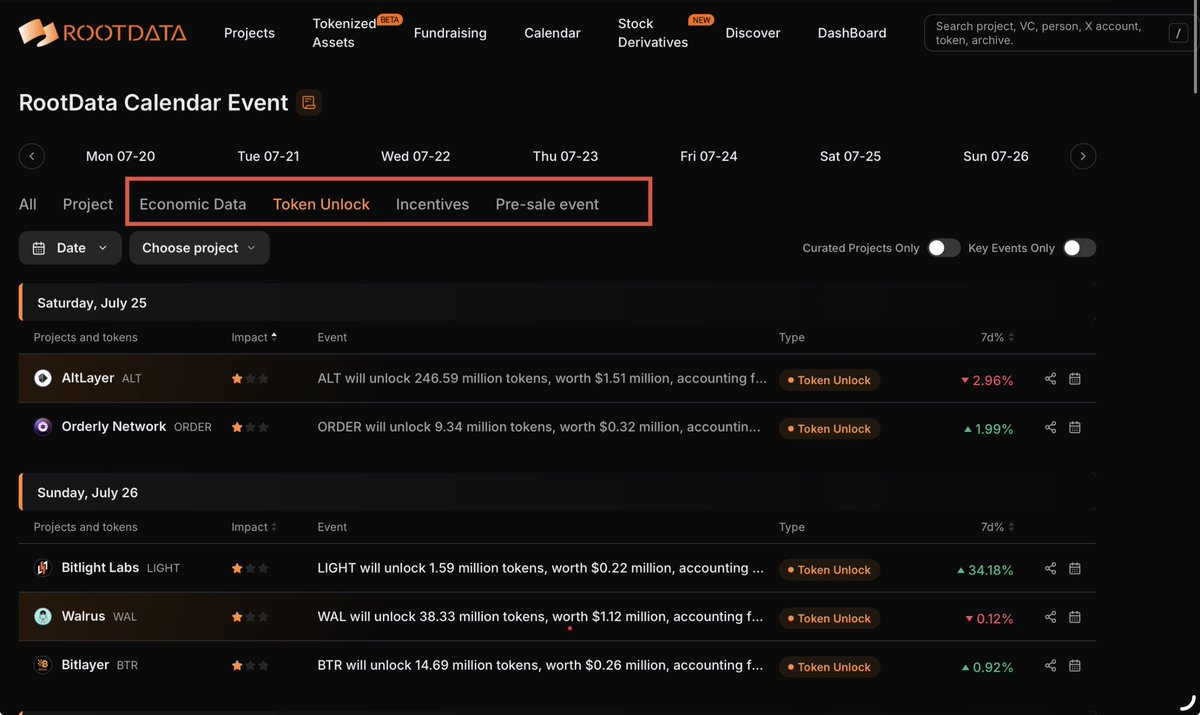Click the AltLayer project logo
Screen dimensions: 1200x715
click(x=43, y=378)
